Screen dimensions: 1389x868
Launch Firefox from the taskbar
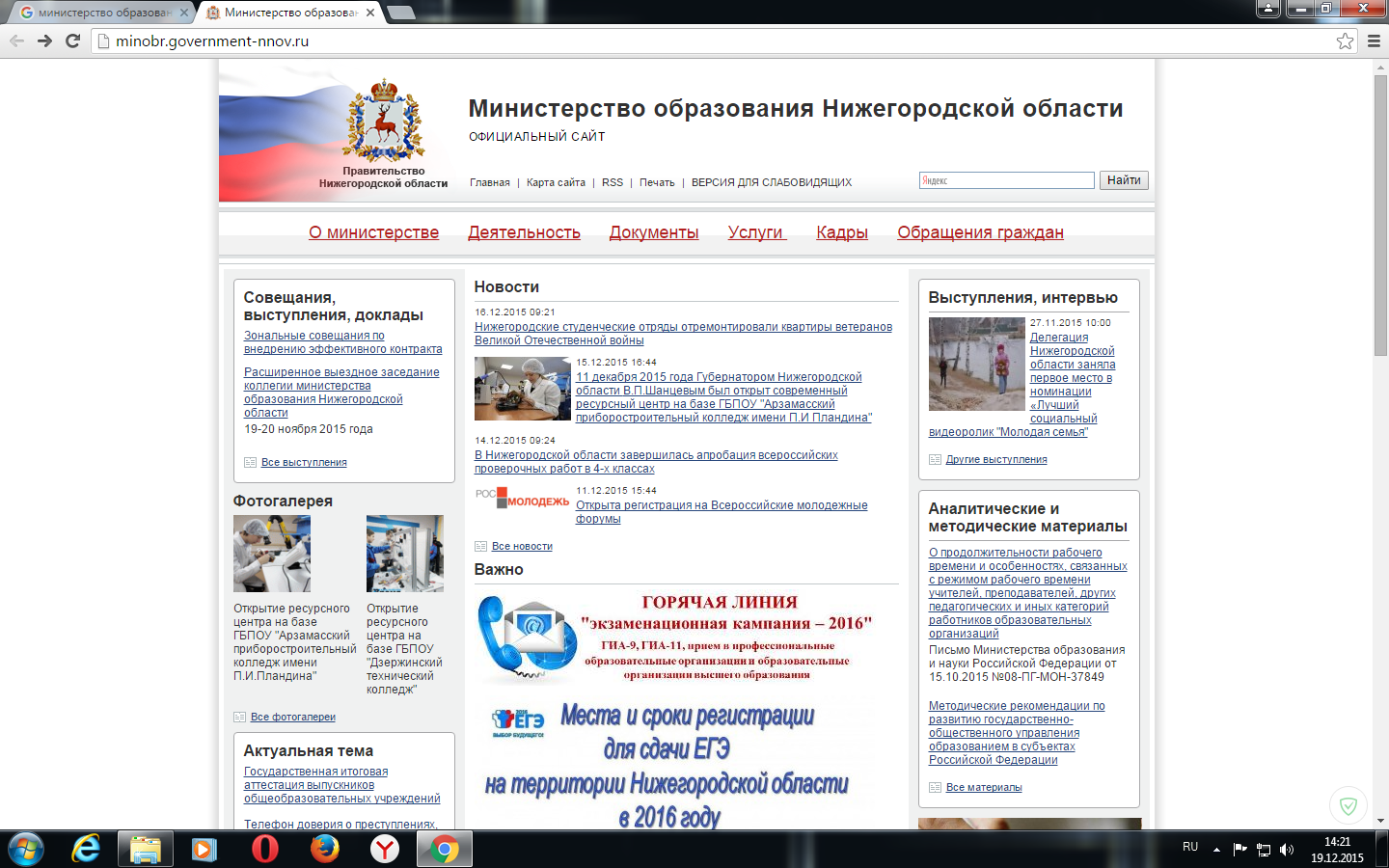pyautogui.click(x=325, y=850)
